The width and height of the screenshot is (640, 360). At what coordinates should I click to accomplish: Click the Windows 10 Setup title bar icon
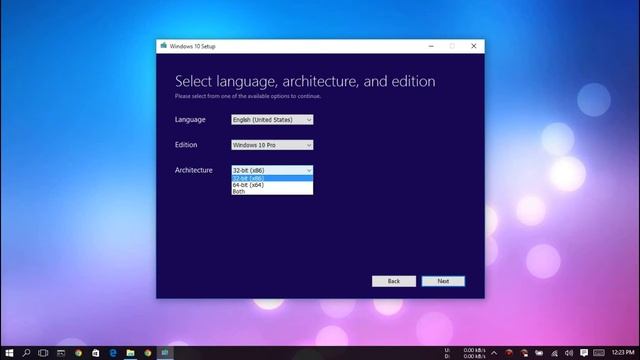pos(164,46)
